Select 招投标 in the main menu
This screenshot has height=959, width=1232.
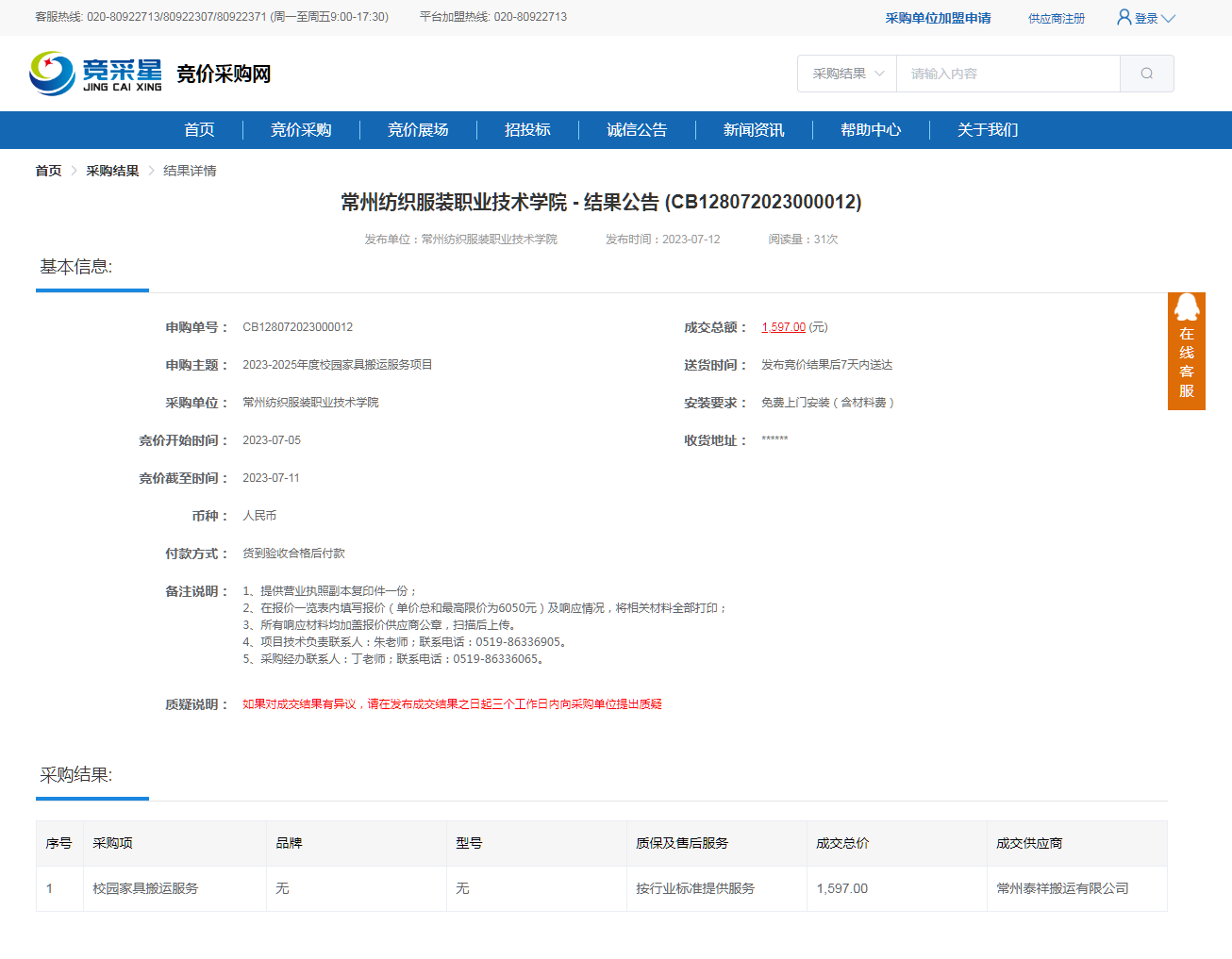tap(527, 130)
